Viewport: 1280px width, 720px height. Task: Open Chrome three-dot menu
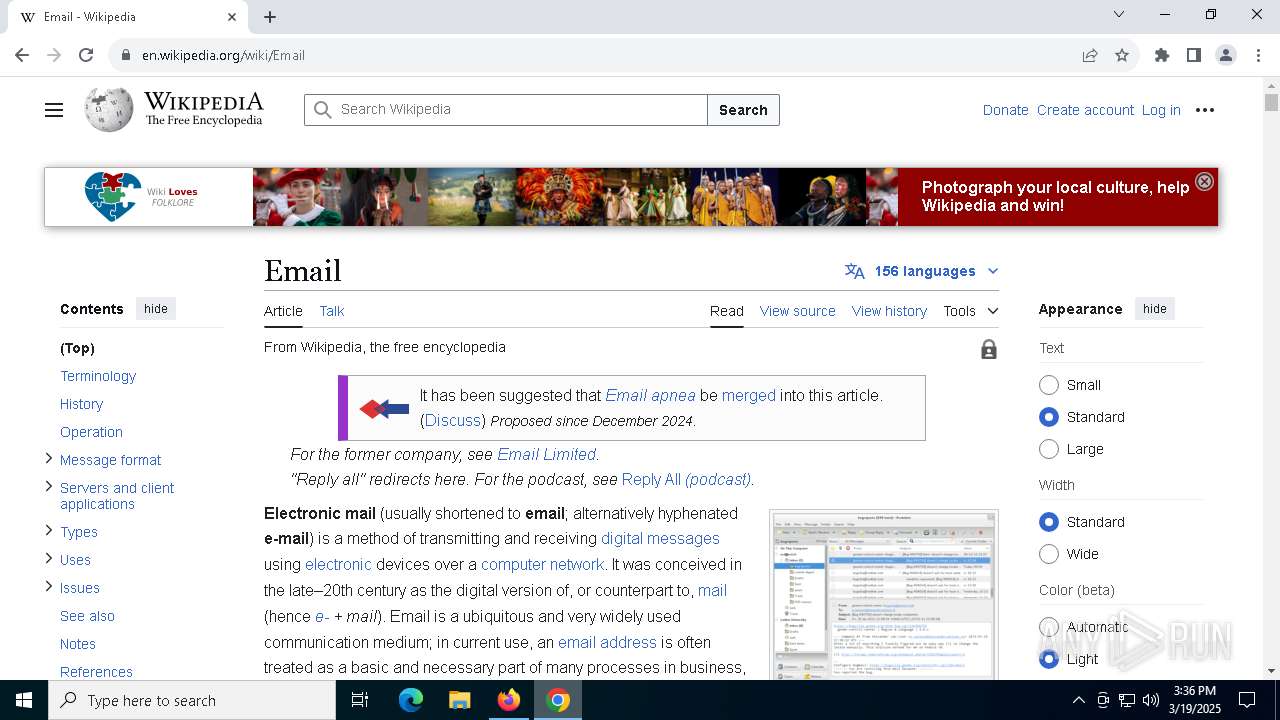tap(1258, 55)
